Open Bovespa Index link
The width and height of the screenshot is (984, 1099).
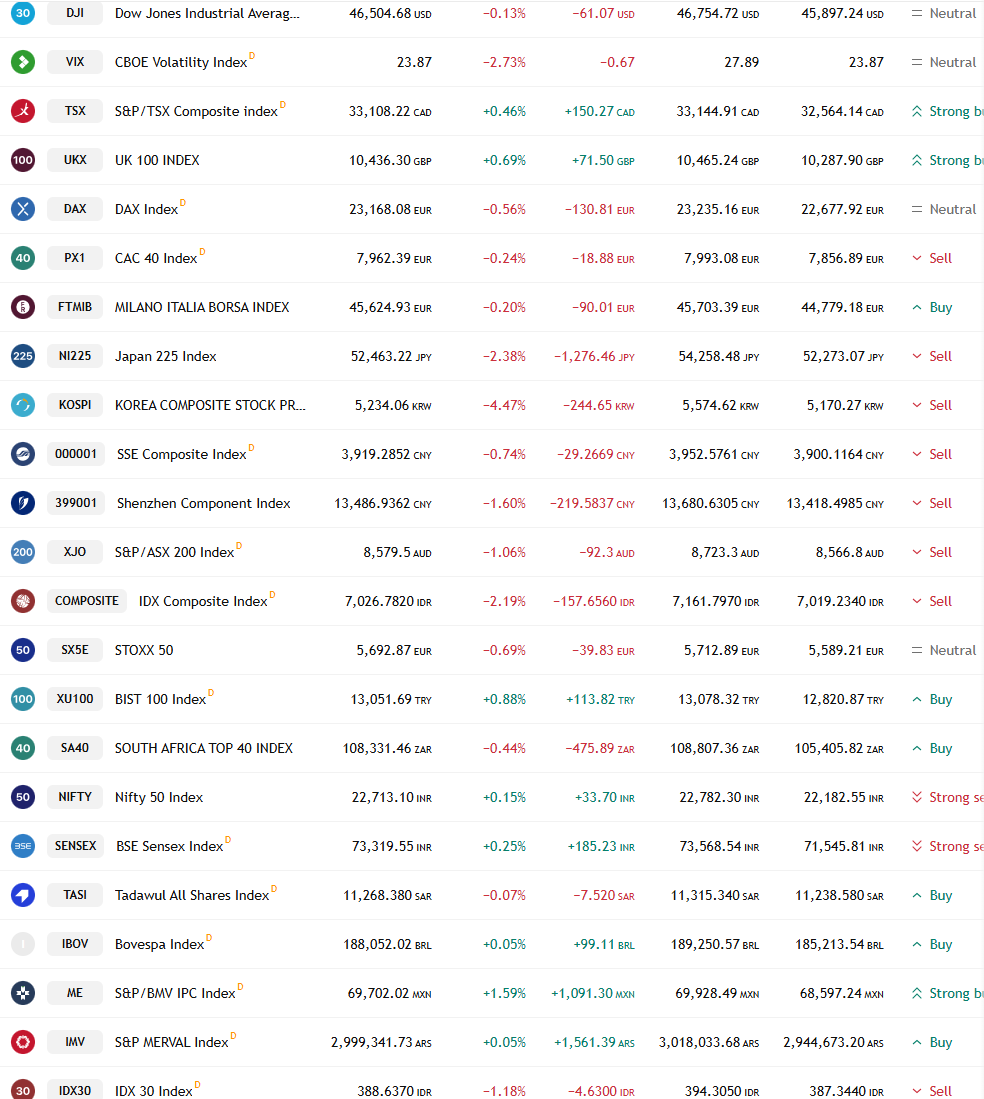pos(160,944)
